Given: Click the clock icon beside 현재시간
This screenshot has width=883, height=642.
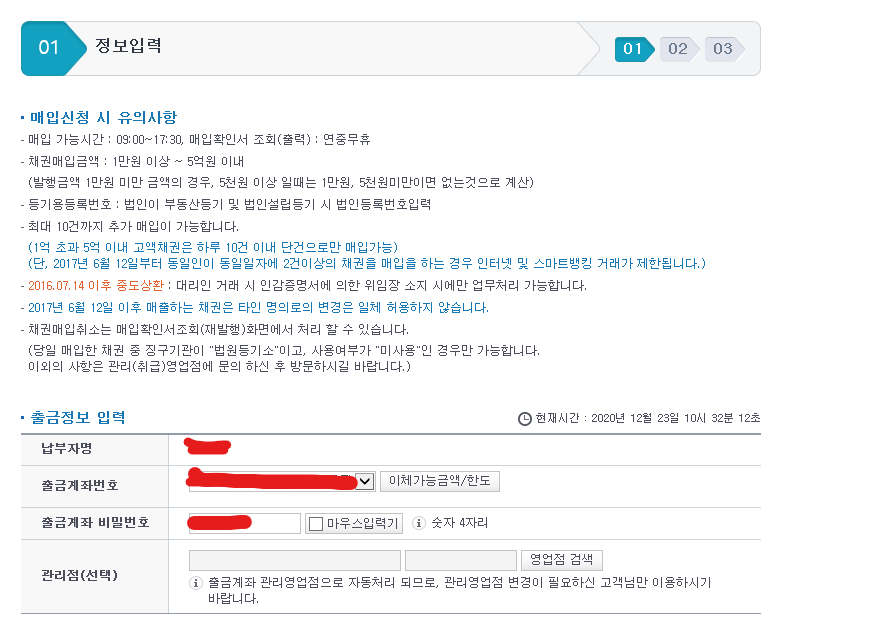Looking at the screenshot, I should point(525,420).
